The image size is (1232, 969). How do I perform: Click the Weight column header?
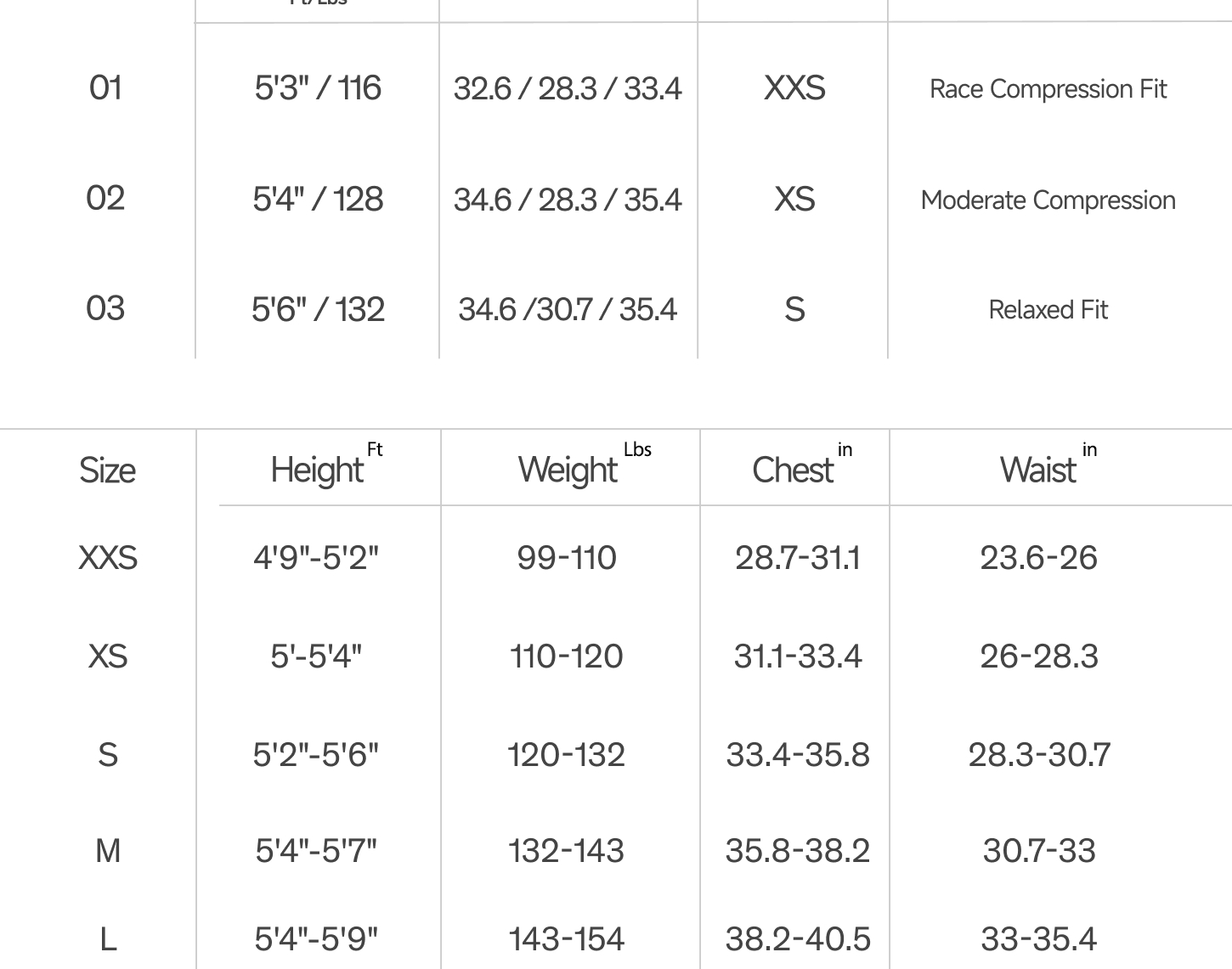coord(585,465)
